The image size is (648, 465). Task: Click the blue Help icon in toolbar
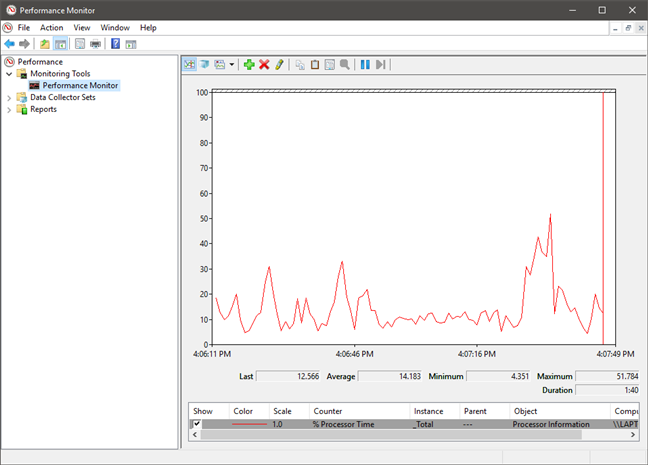116,44
